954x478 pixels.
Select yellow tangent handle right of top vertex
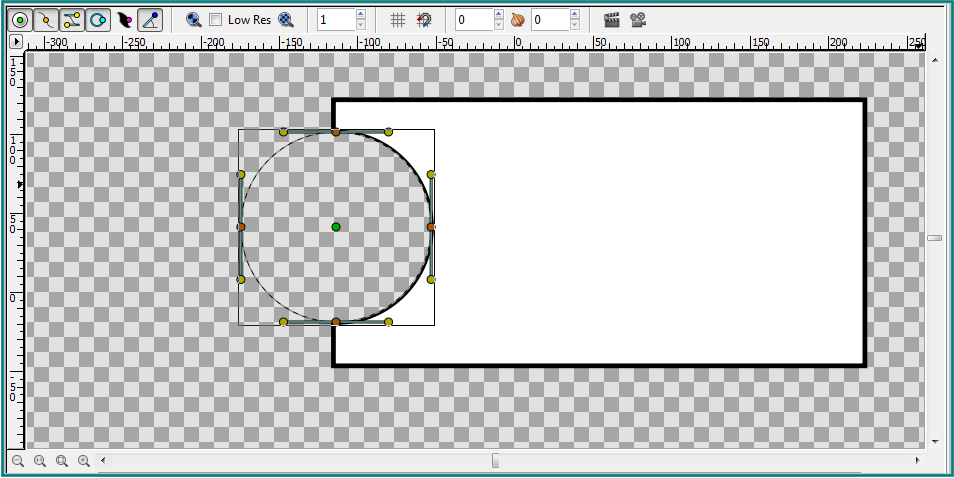388,131
